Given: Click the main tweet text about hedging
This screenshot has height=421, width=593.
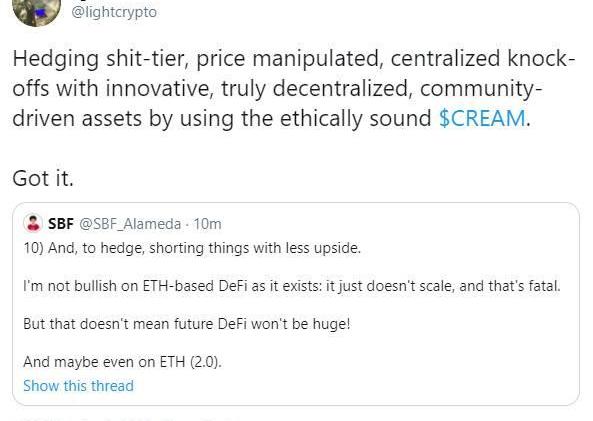Looking at the screenshot, I should (294, 89).
